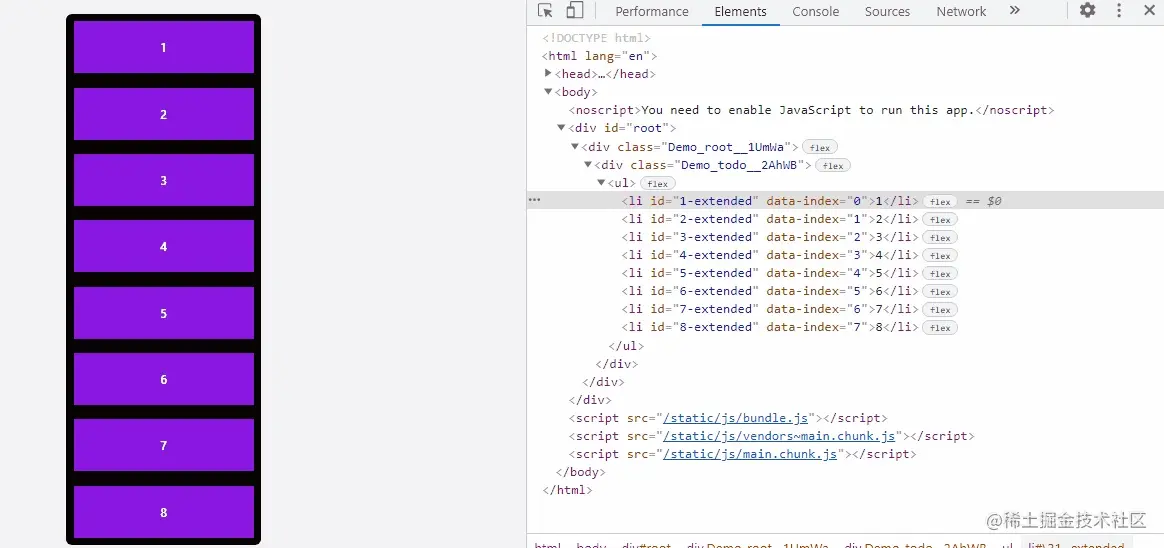Select the closing /ul tag line
This screenshot has height=548, width=1164.
coord(626,346)
